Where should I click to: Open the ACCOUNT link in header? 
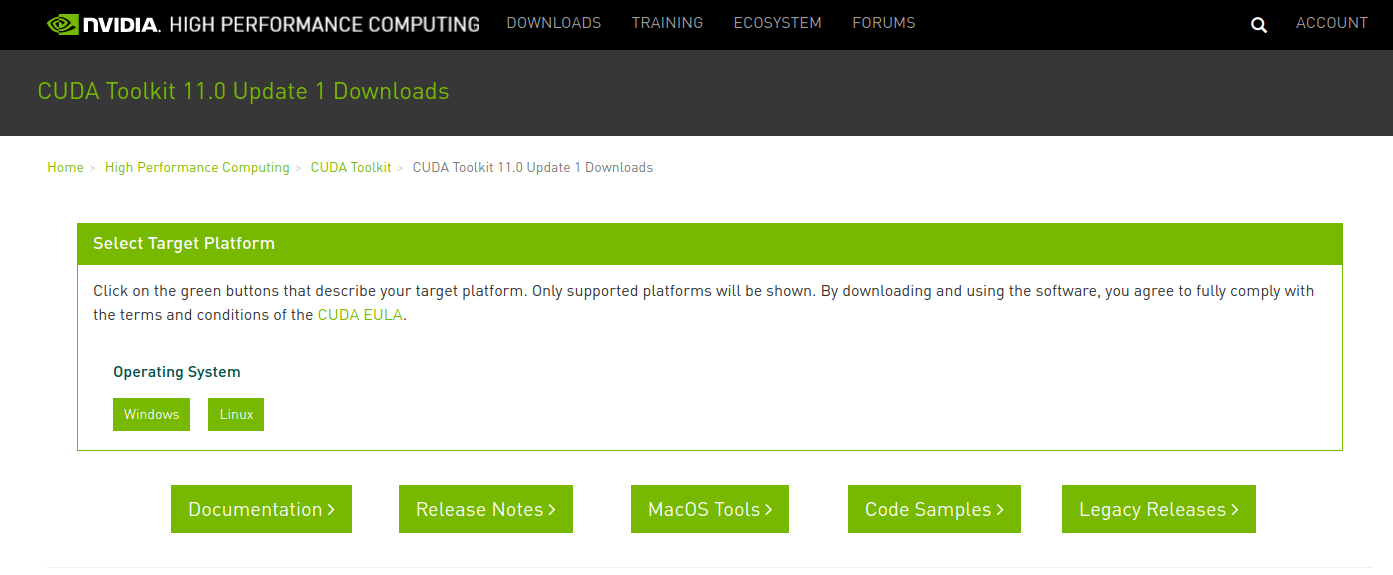1332,23
